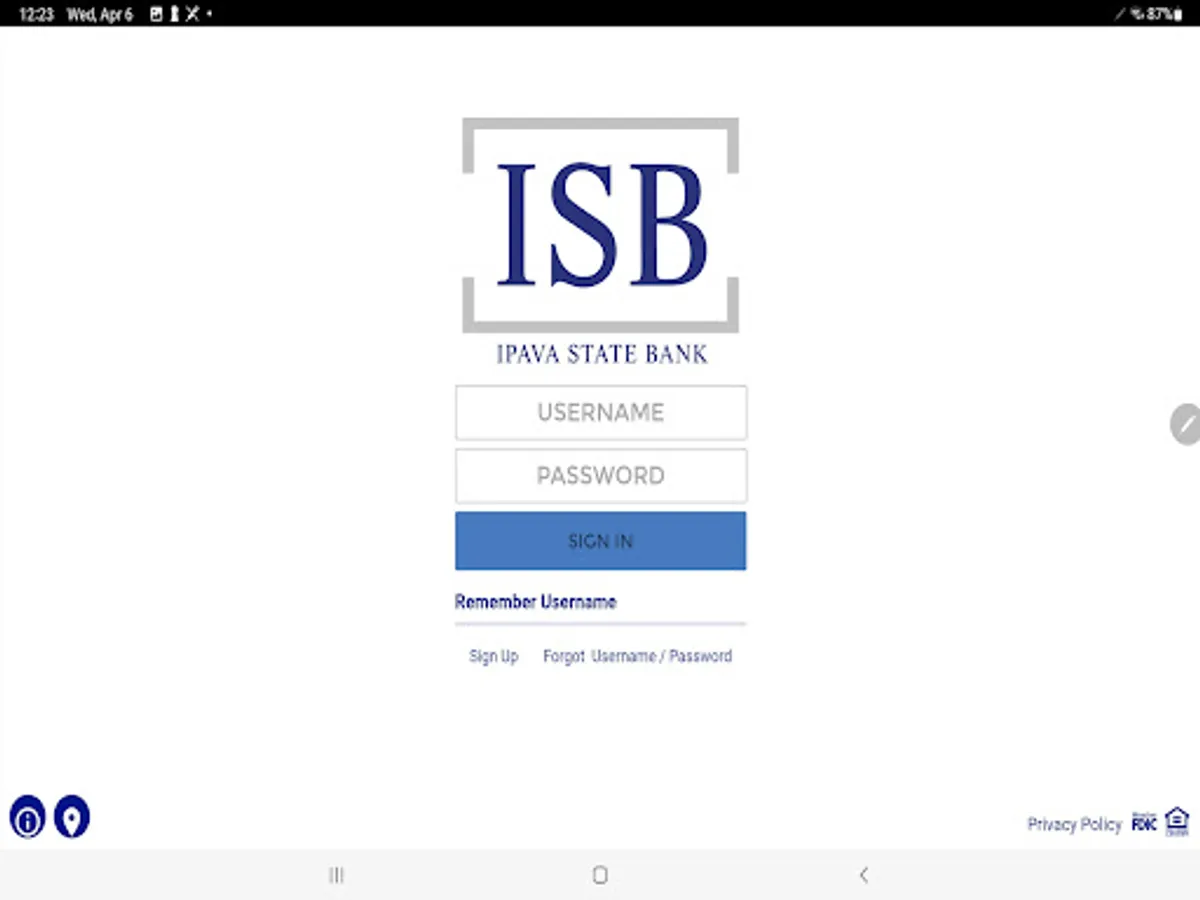Tap the battery status indicator

click(1164, 14)
